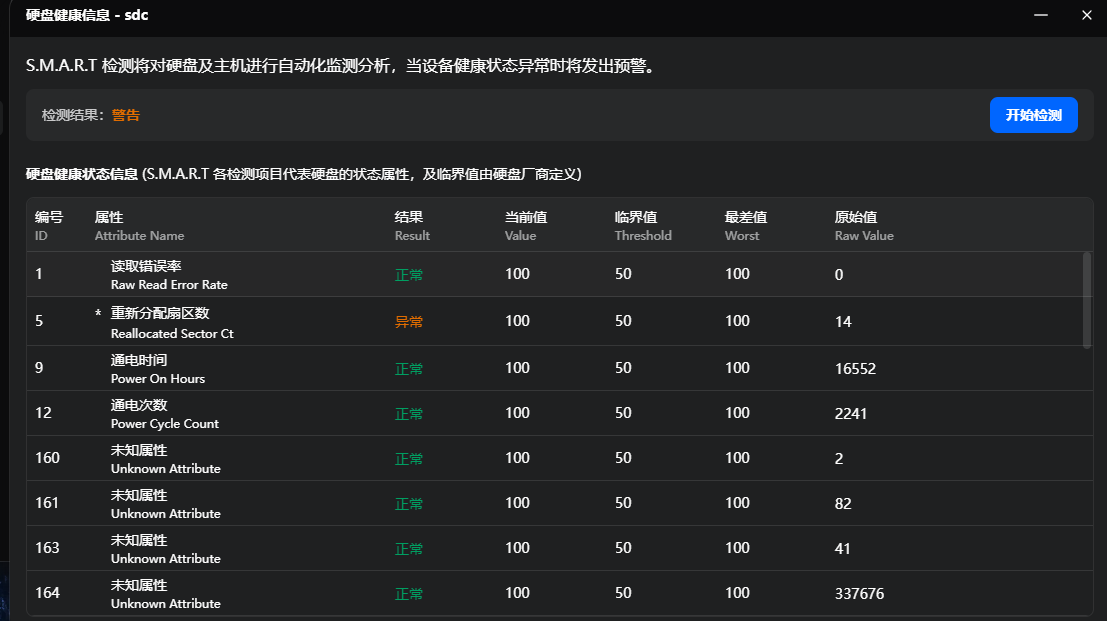Viewport: 1107px width, 621px height.
Task: Click the 异常 result for Reallocated Sector Ct
Action: 409,322
